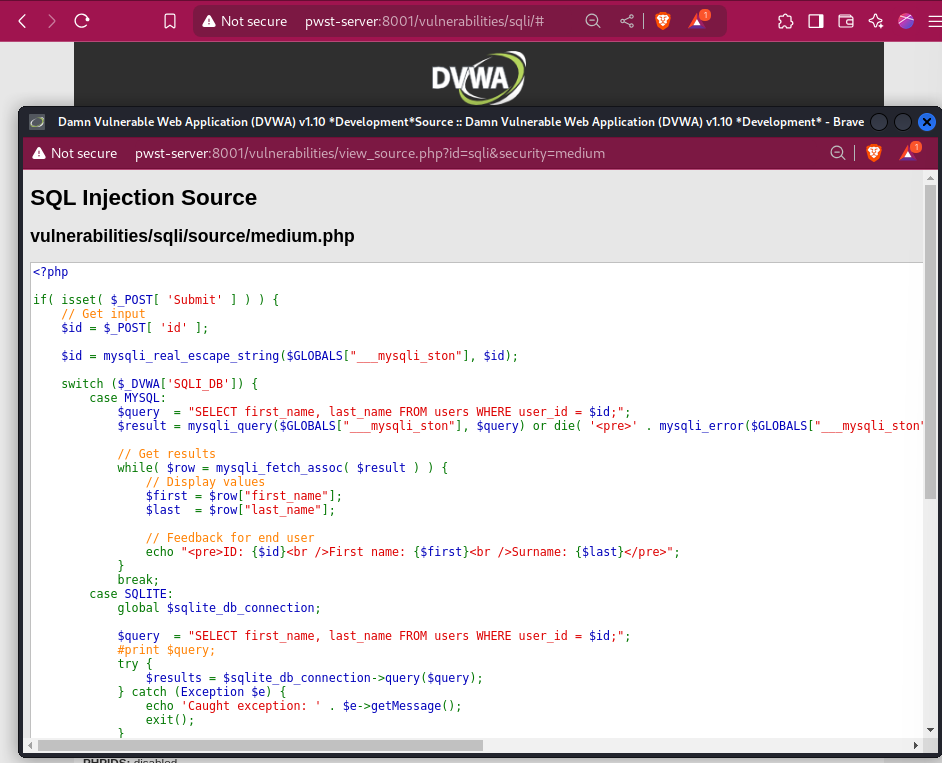Image resolution: width=942 pixels, height=763 pixels.
Task: Click the popup window's URL field
Action: (370, 153)
